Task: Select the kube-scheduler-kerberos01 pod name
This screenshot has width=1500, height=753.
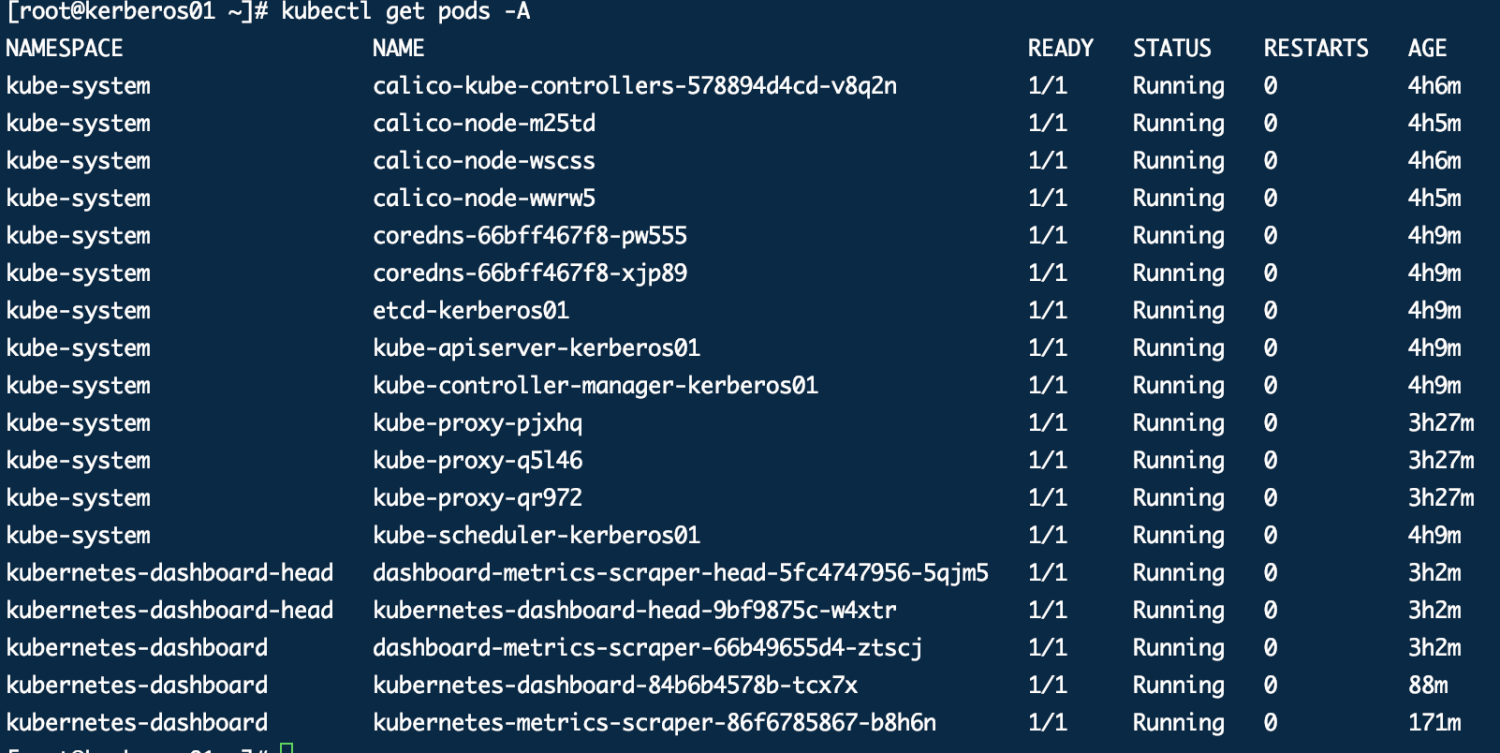Action: click(x=536, y=535)
